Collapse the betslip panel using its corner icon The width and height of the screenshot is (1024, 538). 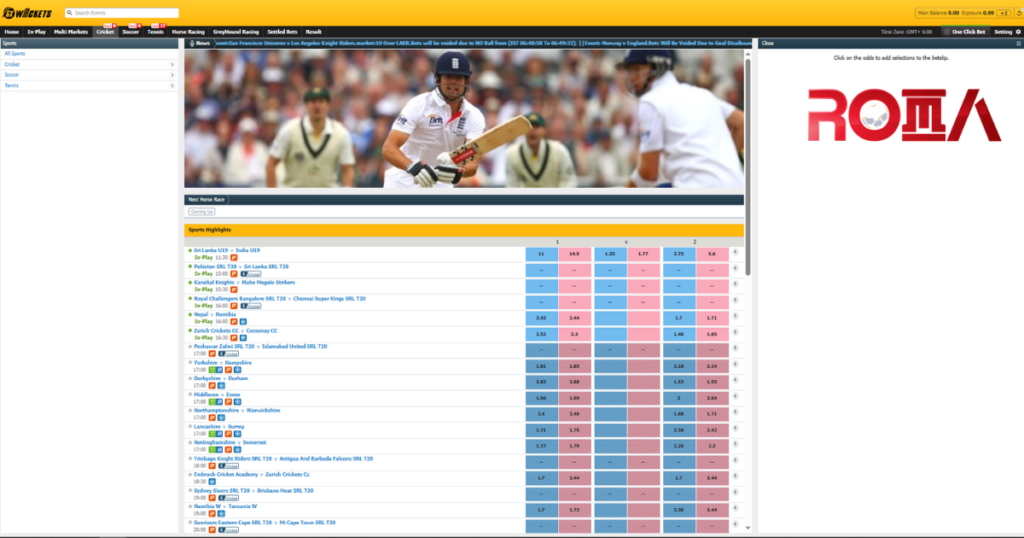(1019, 44)
